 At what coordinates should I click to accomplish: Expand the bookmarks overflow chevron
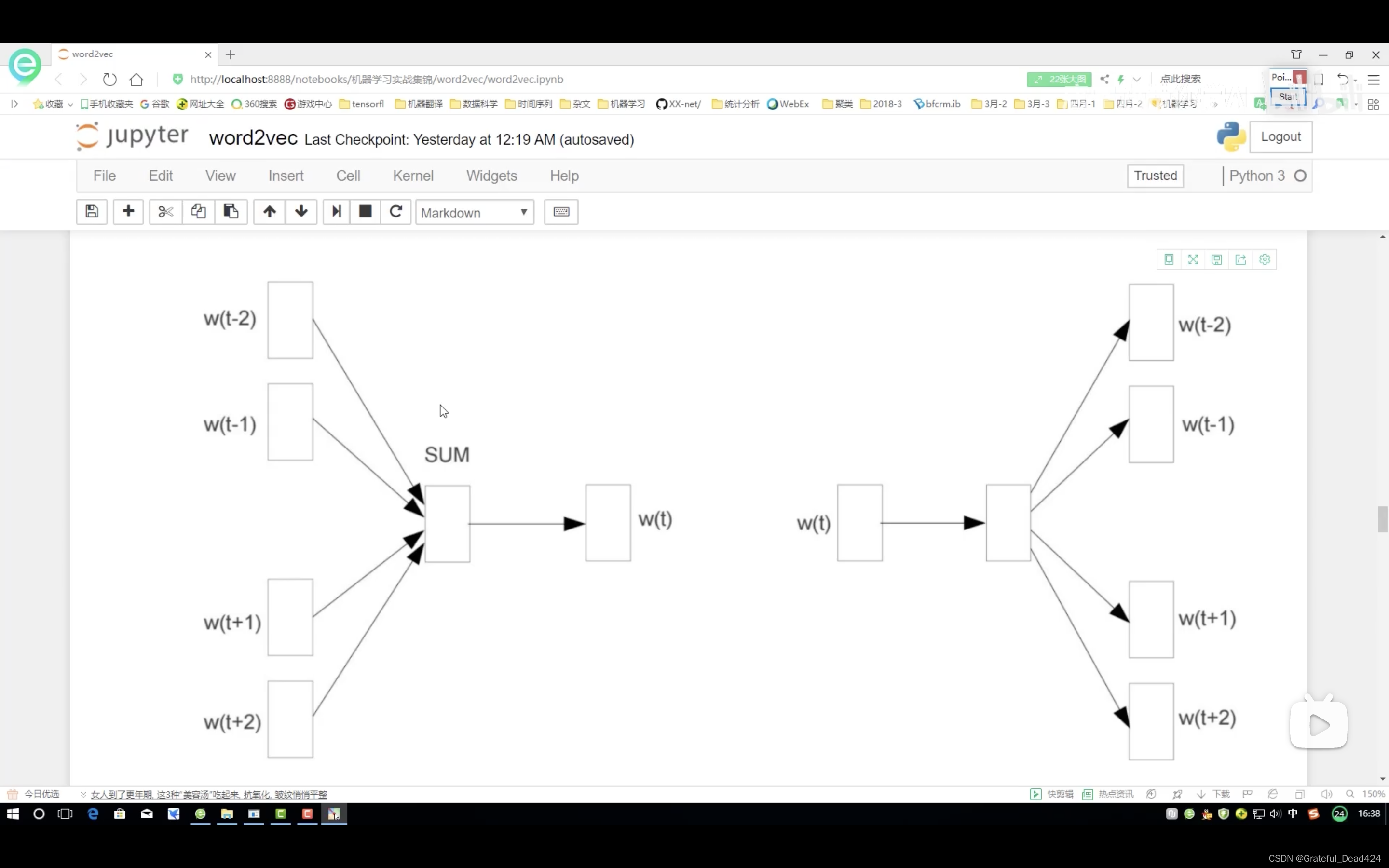(1216, 104)
